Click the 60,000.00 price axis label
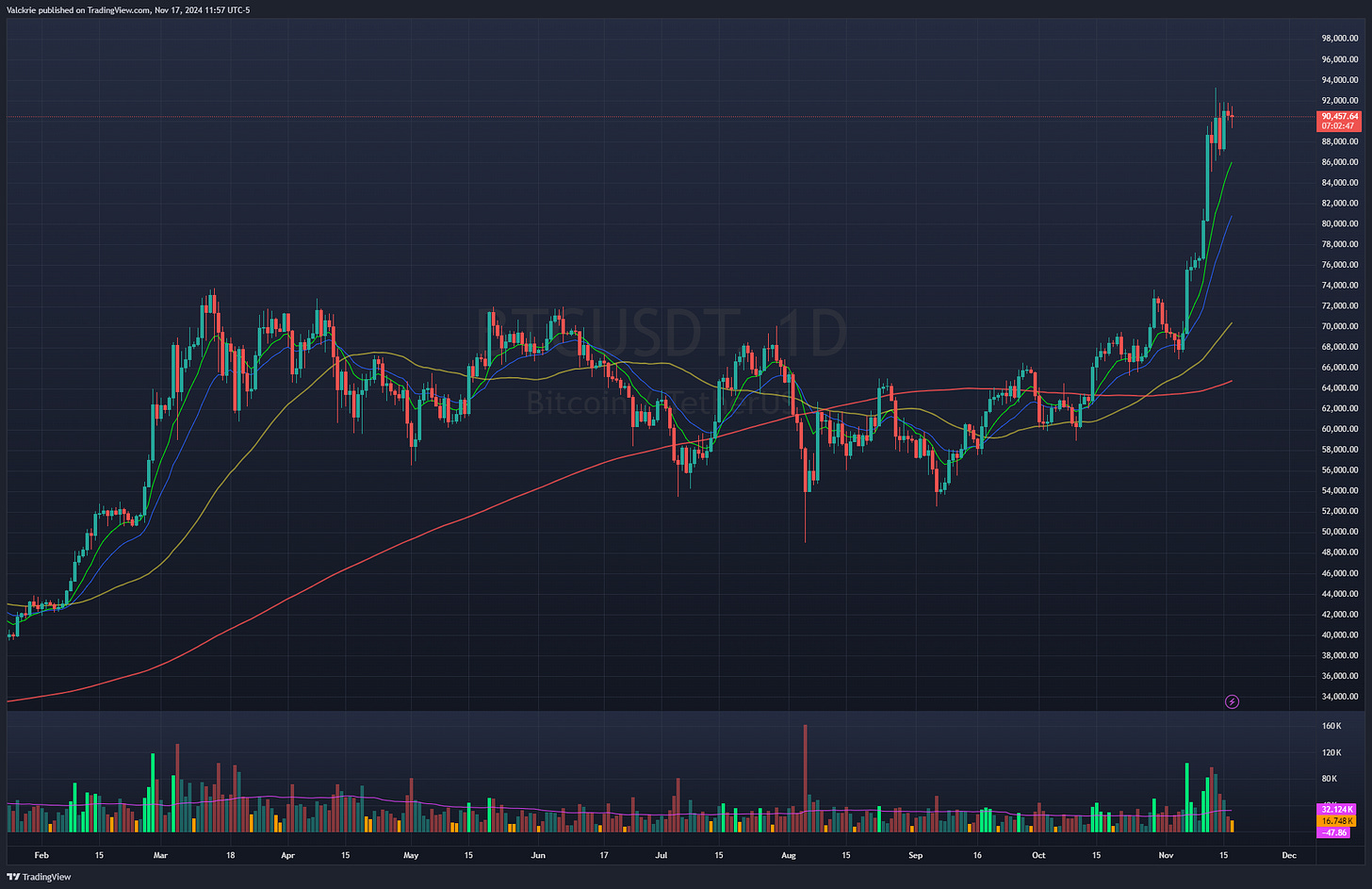 click(x=1340, y=429)
